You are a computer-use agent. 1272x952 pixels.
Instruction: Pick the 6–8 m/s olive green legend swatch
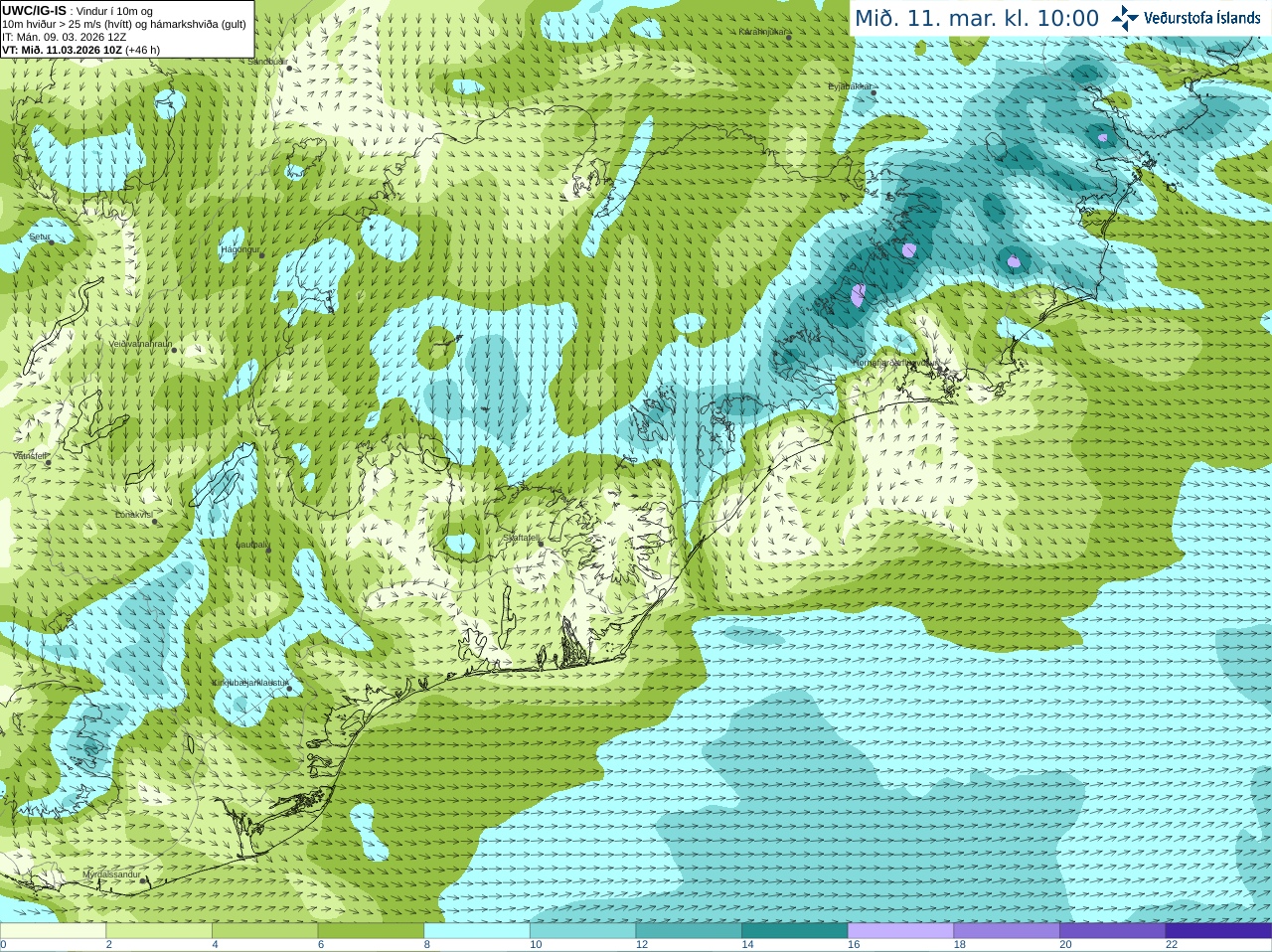tap(371, 931)
